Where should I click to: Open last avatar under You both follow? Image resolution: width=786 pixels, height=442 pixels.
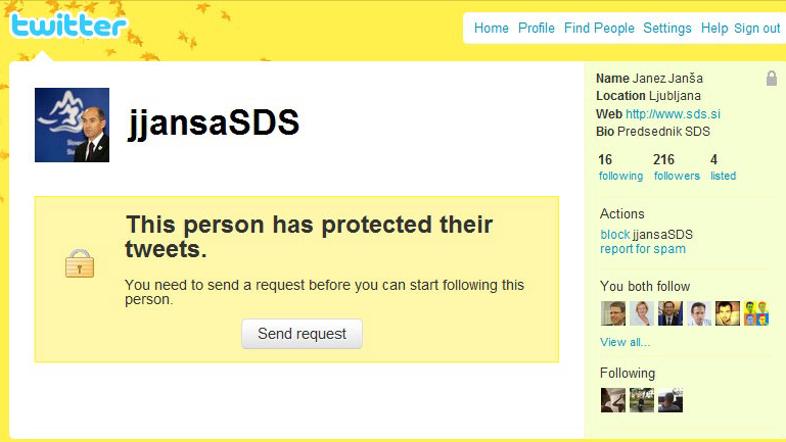(756, 313)
